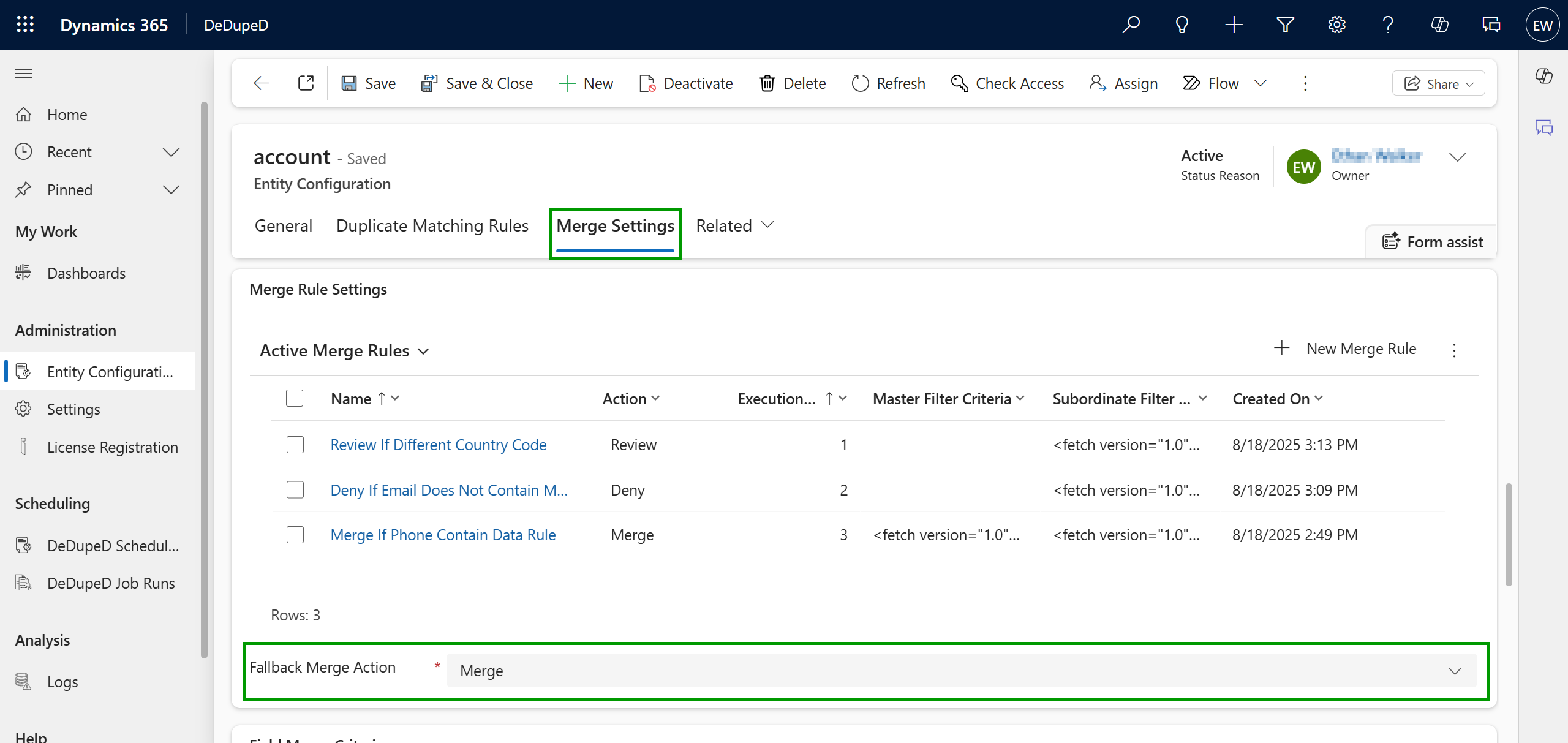The height and width of the screenshot is (743, 1568).
Task: Click the advanced filter funnel icon
Action: click(1285, 25)
